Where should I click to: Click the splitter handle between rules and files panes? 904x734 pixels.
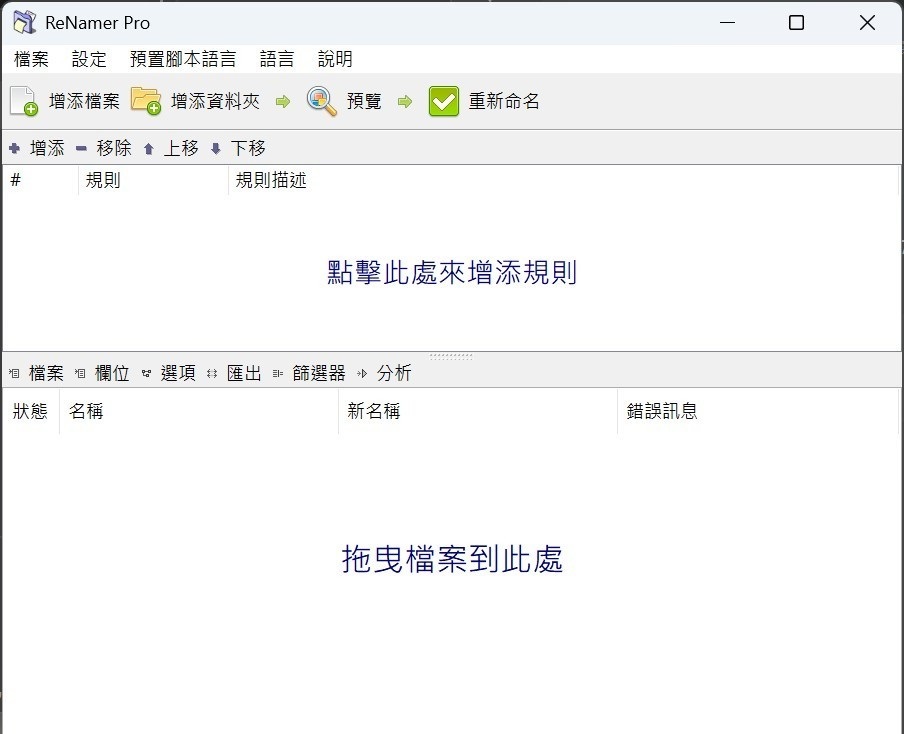point(452,356)
